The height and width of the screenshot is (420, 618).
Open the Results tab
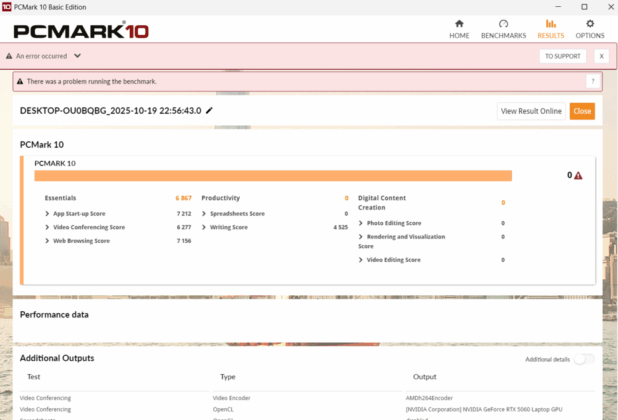[551, 29]
